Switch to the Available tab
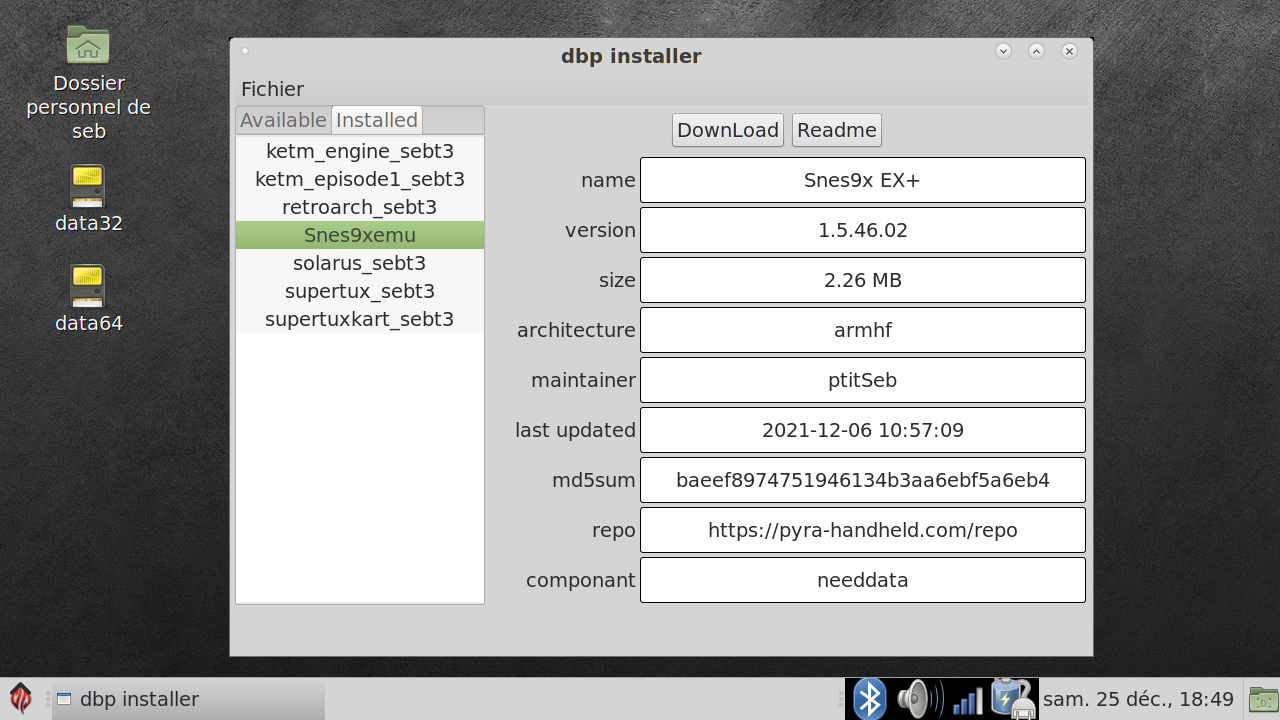This screenshot has height=720, width=1280. (283, 120)
